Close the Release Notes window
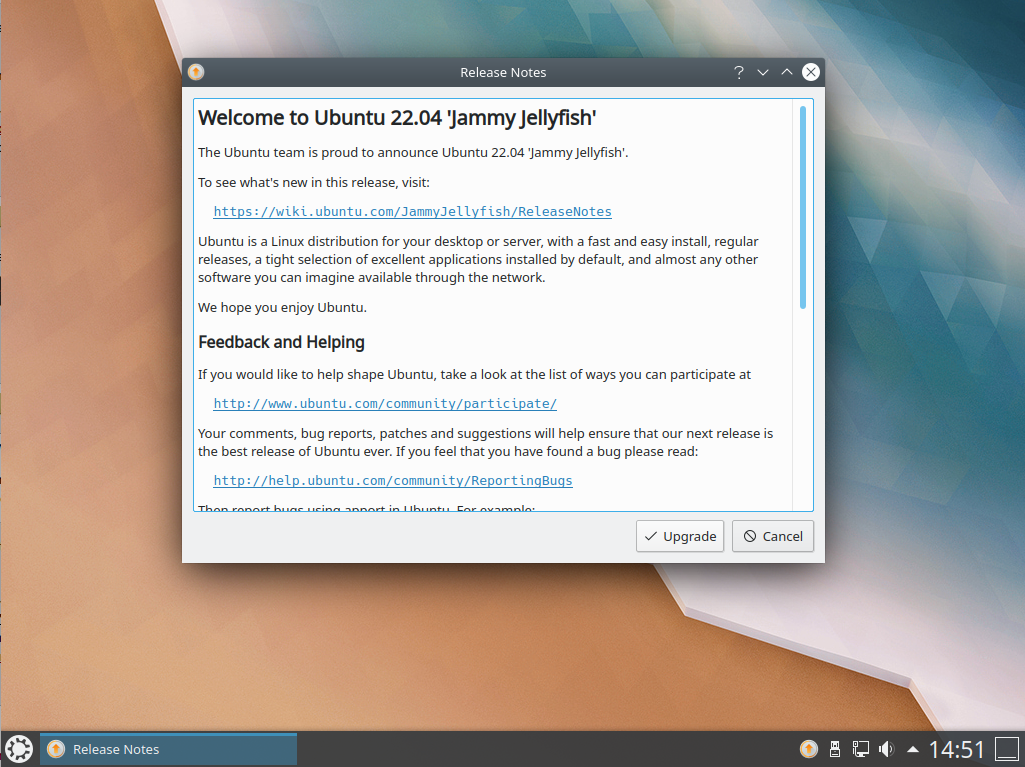This screenshot has height=767, width=1025. pos(811,73)
